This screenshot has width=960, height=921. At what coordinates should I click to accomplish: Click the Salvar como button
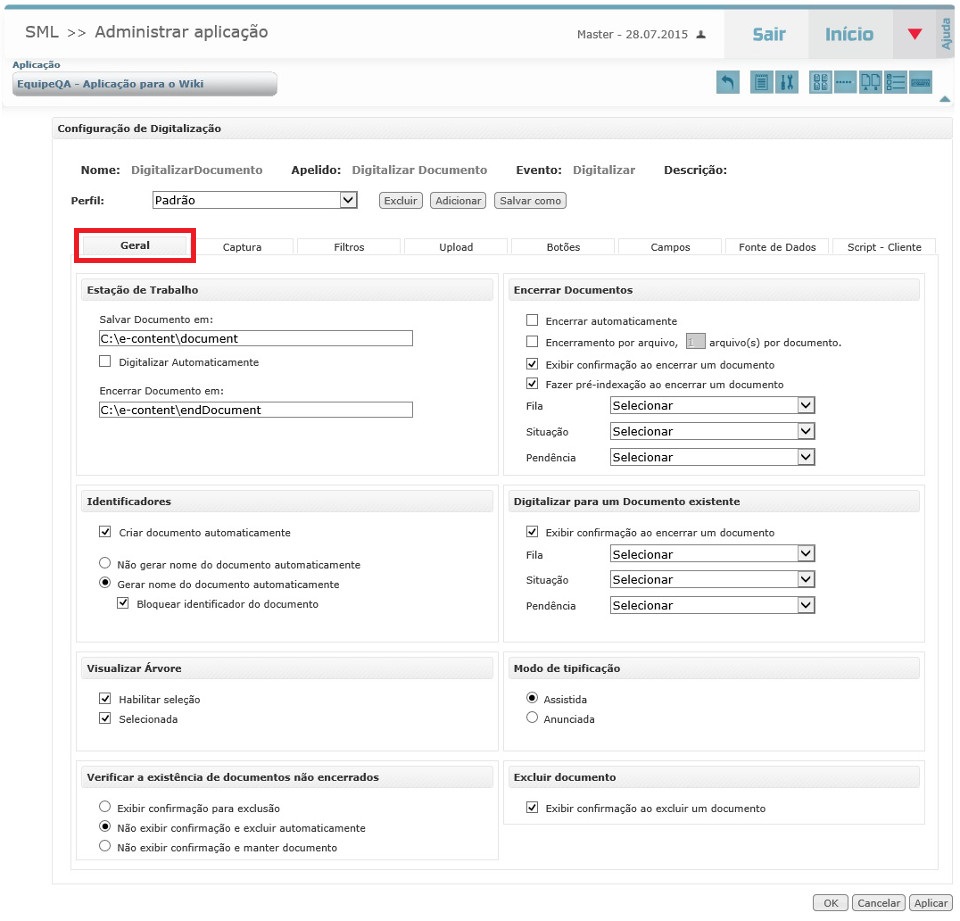click(x=530, y=201)
